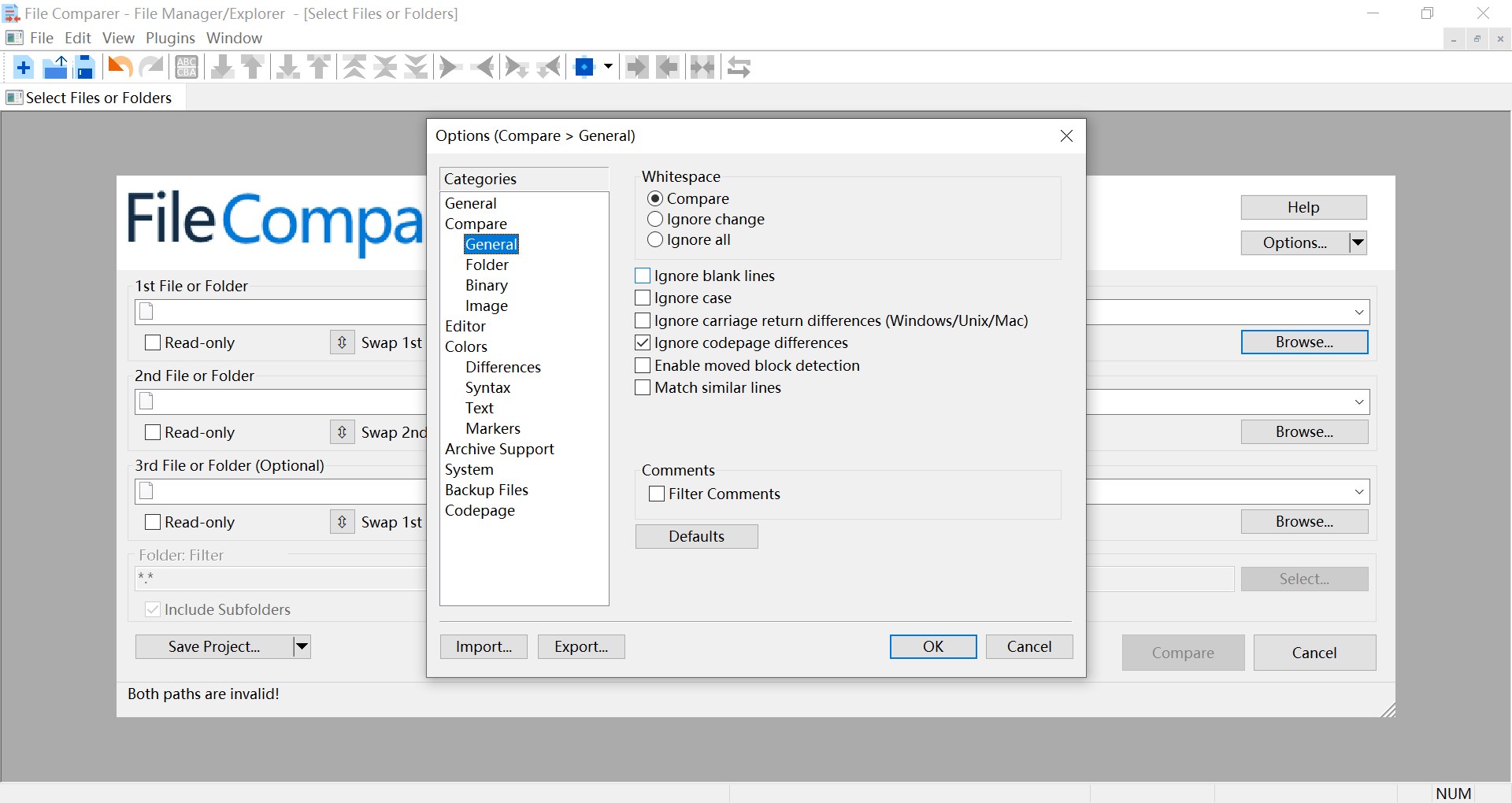1512x803 pixels.
Task: Expand the 1st File or Folder combo box
Action: click(1359, 312)
